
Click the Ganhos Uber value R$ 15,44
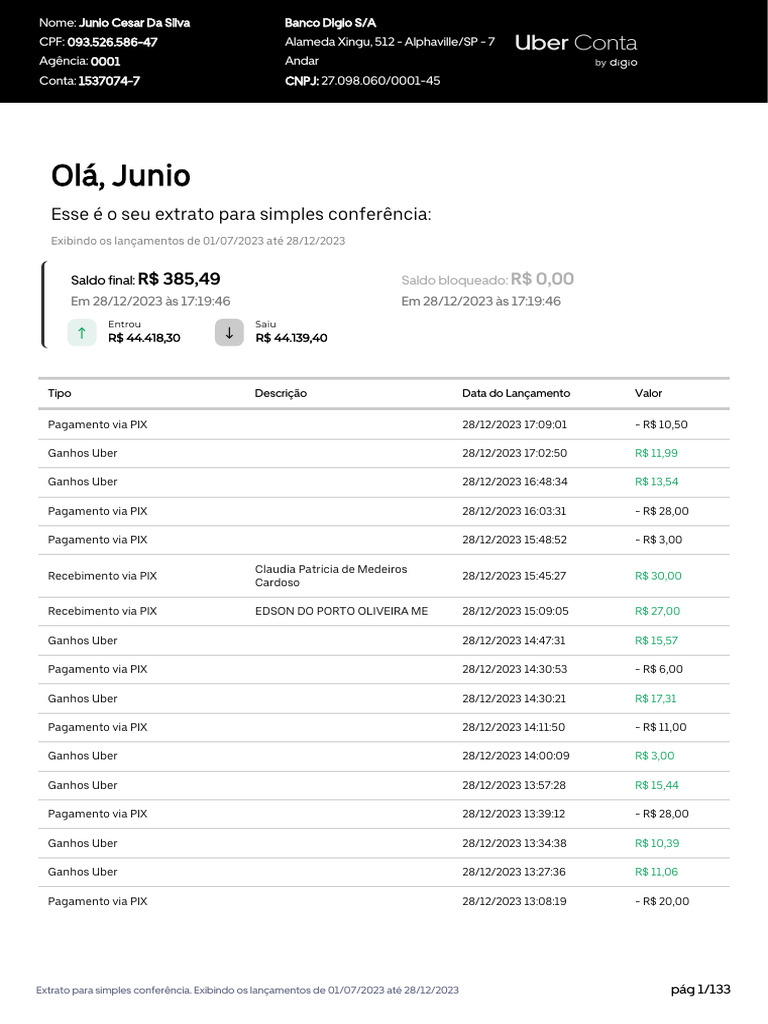click(657, 786)
